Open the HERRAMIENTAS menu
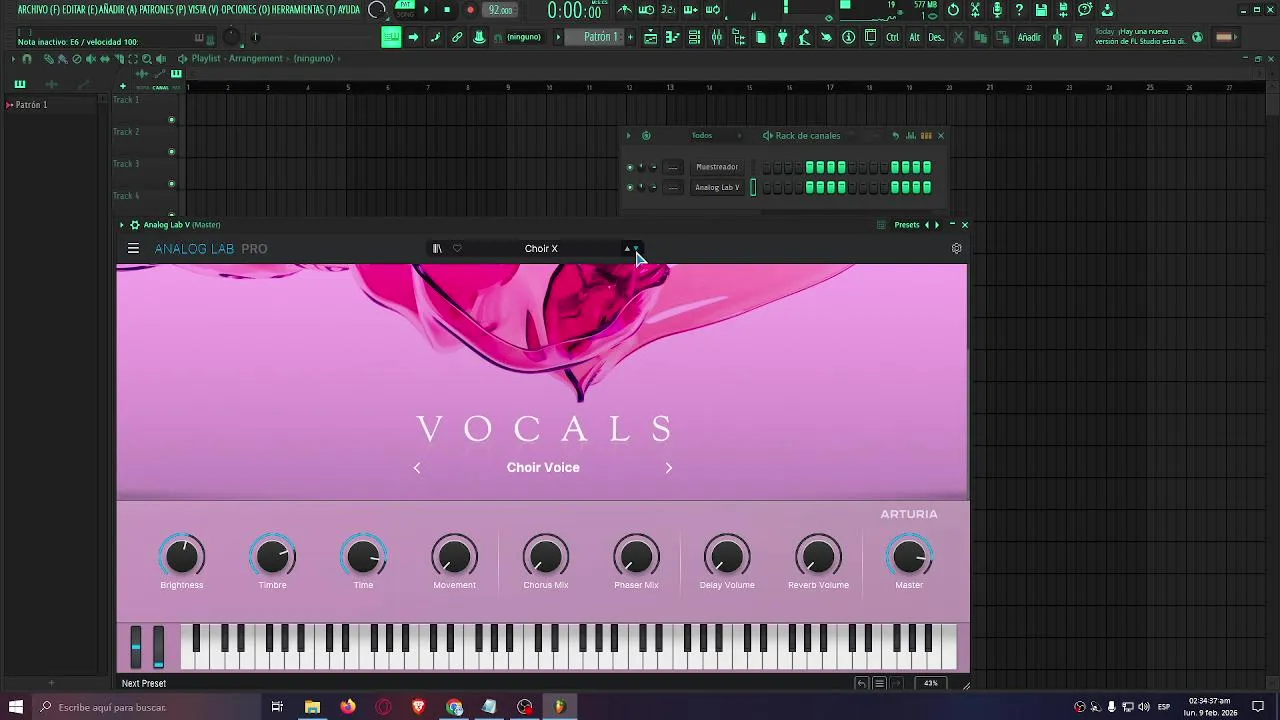The height and width of the screenshot is (720, 1280). (304, 10)
